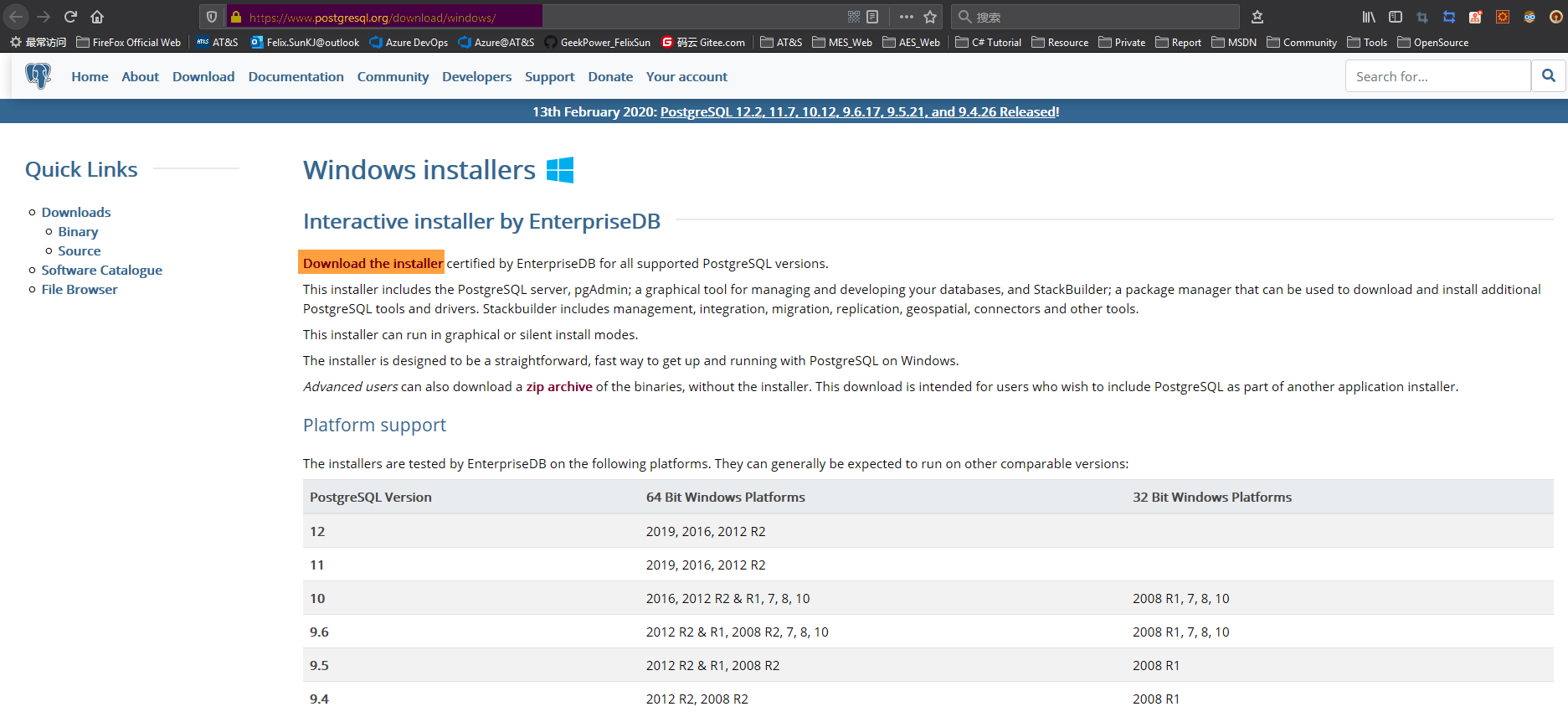The width and height of the screenshot is (1568, 717).
Task: Open the 码云 Gitee.com bookmark
Action: point(703,42)
